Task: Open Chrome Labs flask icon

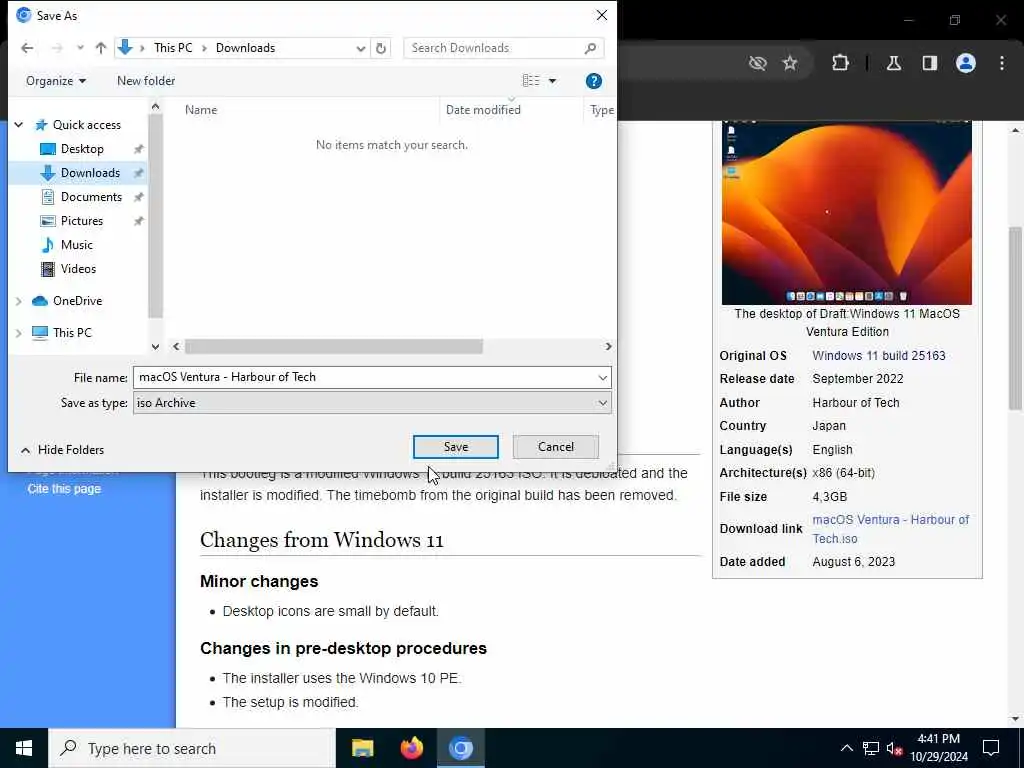Action: (x=894, y=63)
